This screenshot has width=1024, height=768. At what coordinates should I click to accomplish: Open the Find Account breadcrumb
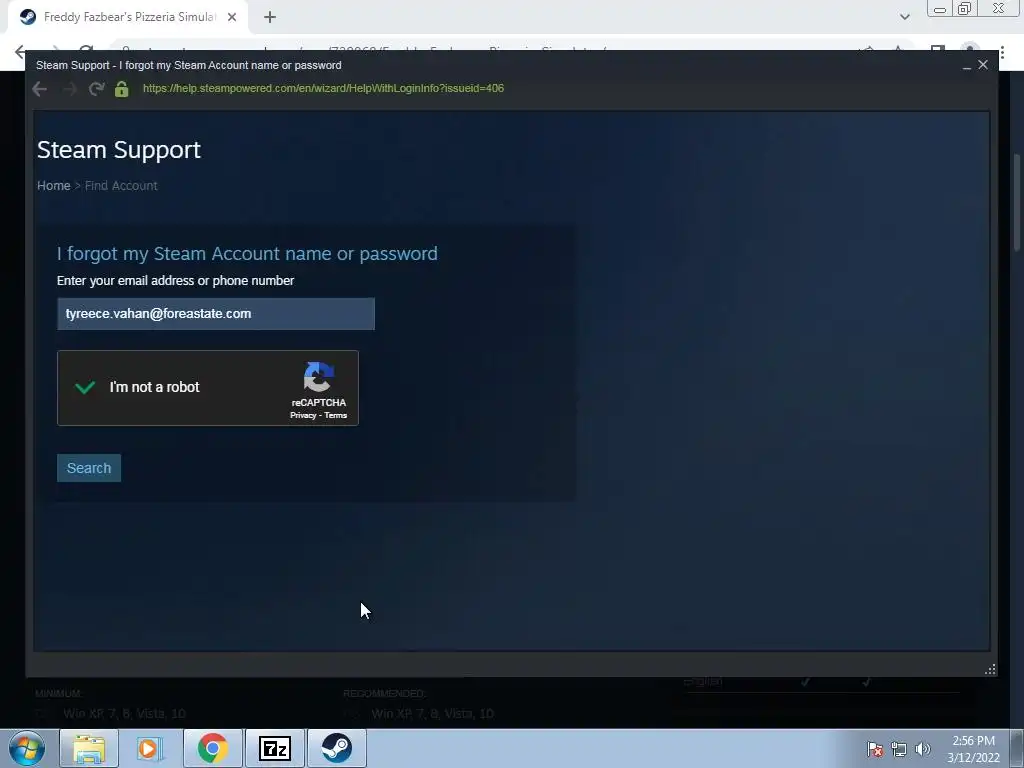(x=121, y=185)
